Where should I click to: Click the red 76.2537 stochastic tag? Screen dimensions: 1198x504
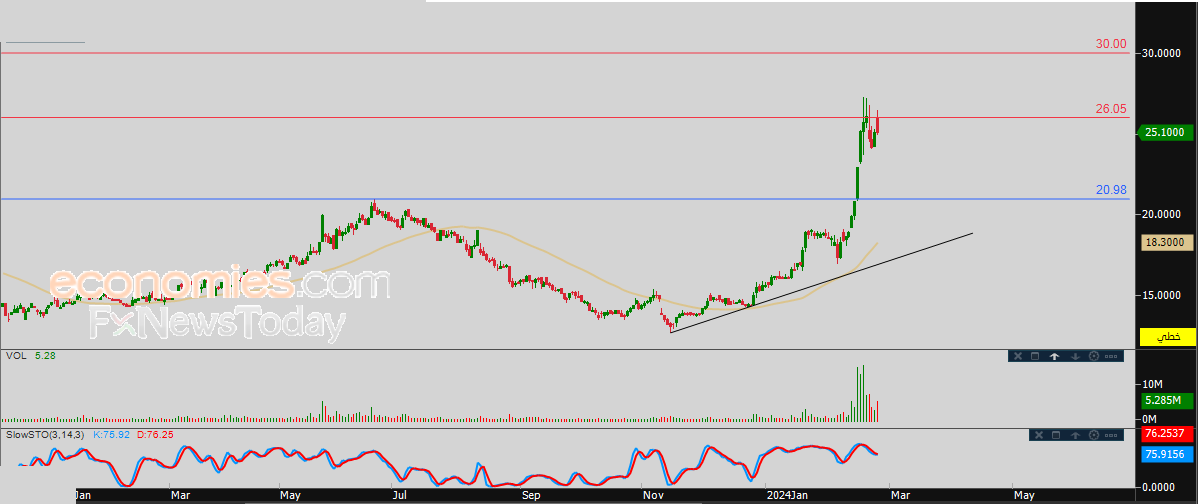click(1167, 434)
